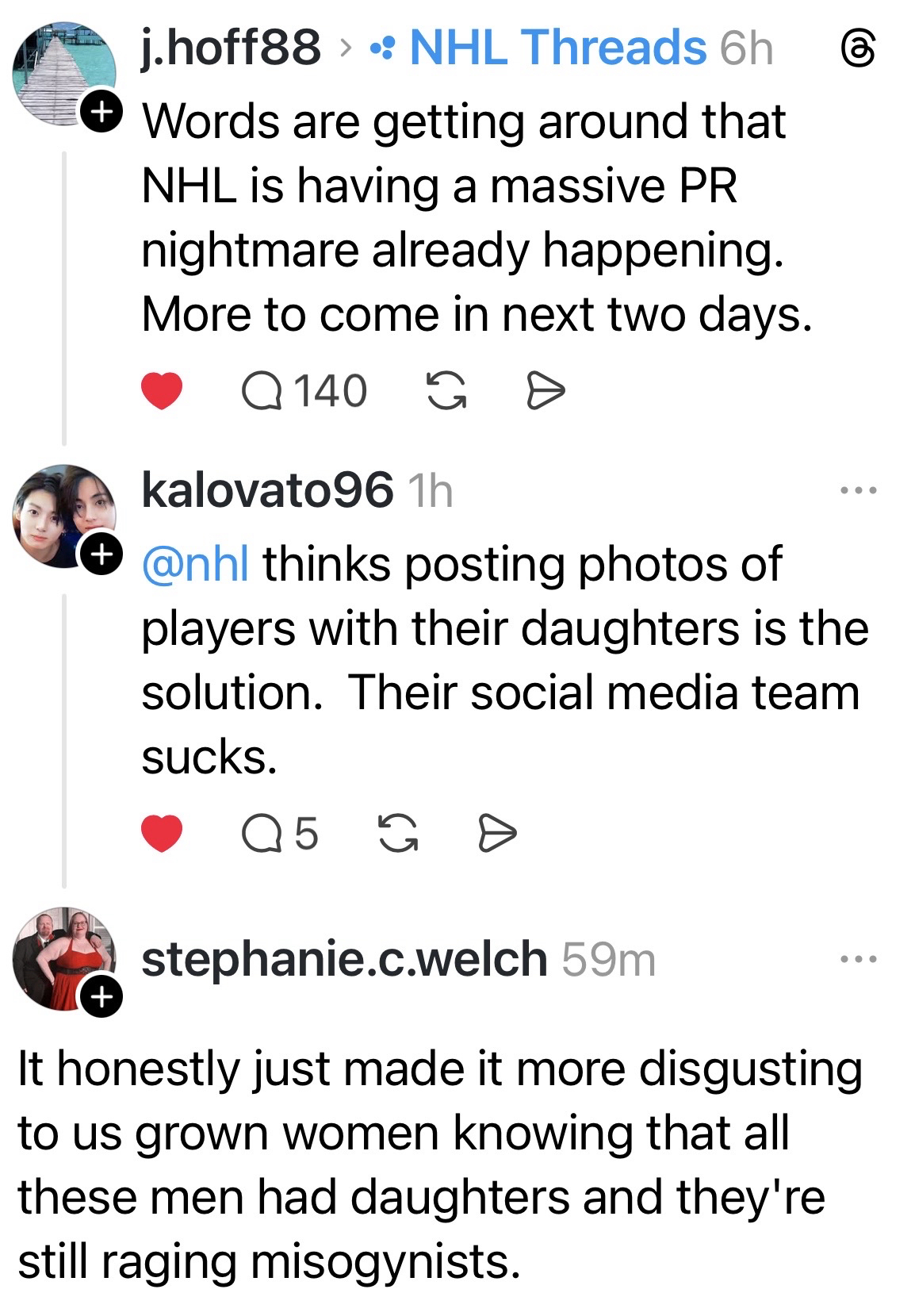
Task: View kalovato96's profile from username
Action: 266,490
